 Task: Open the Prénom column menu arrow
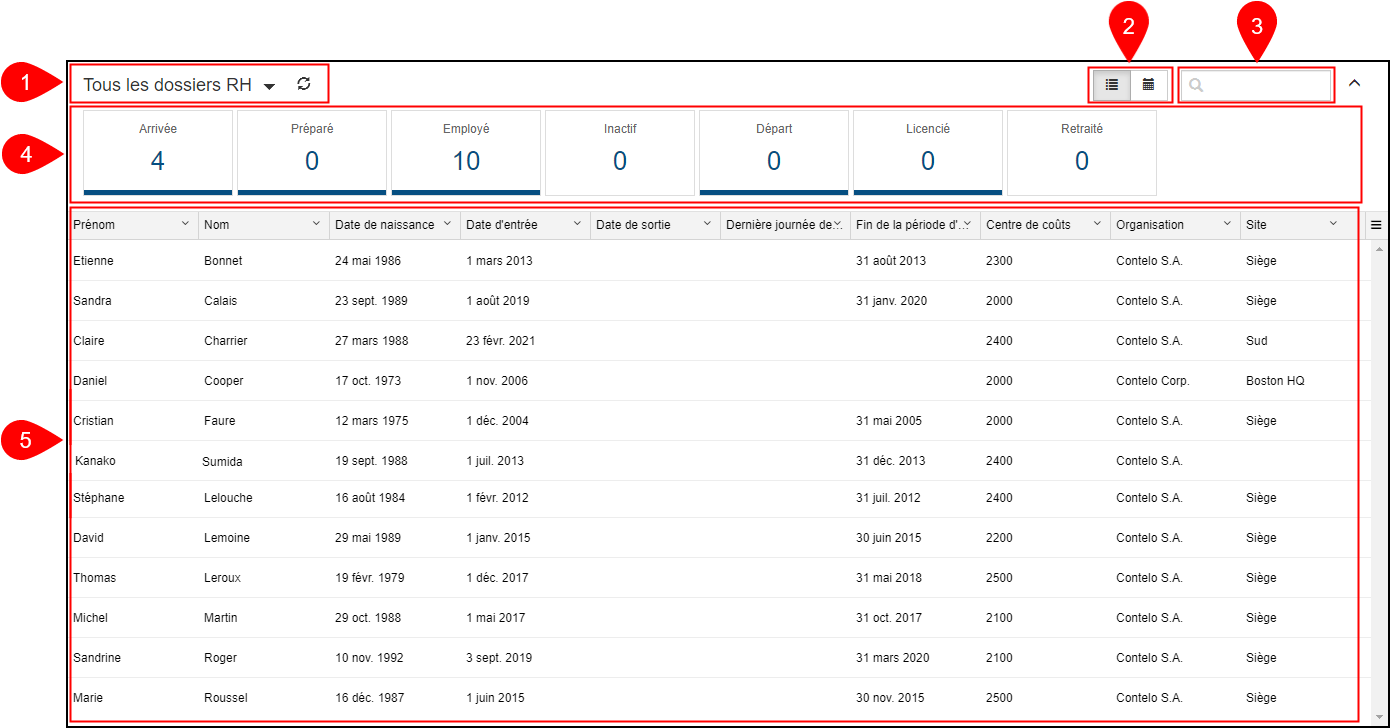(x=185, y=224)
